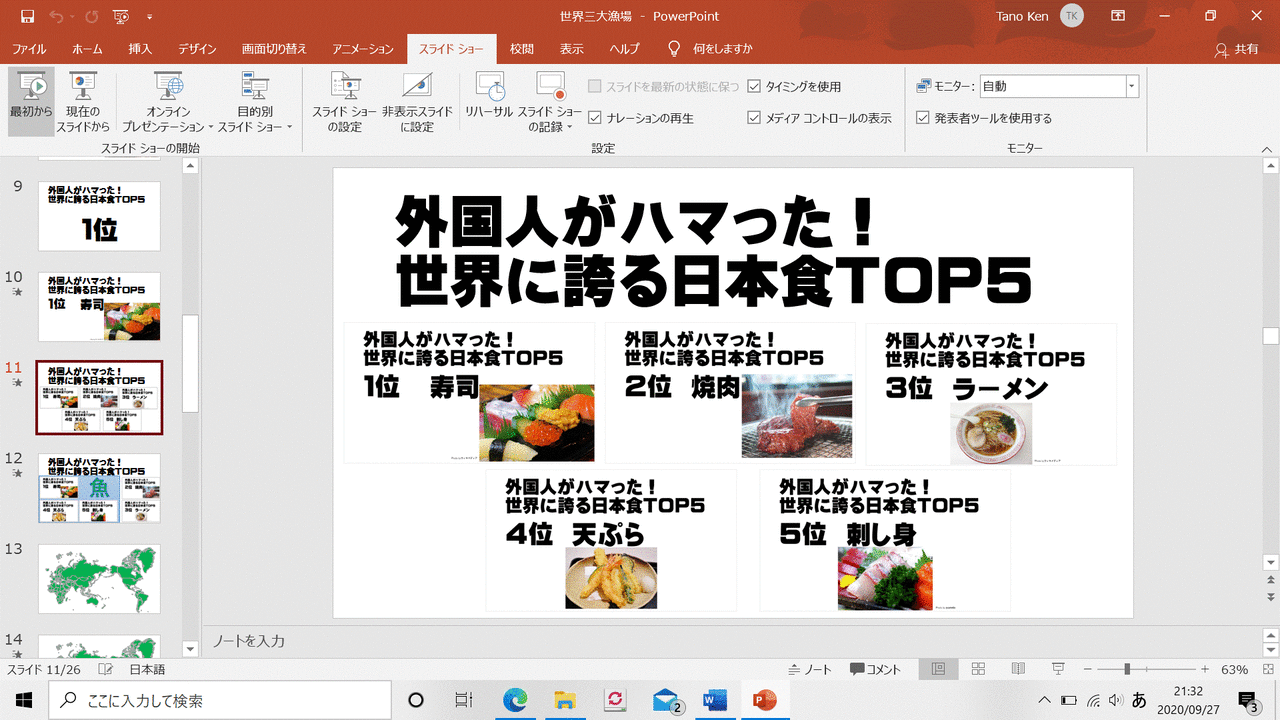Enable 発表者ツールを使用する option
Screen dimensions: 1280x720
point(924,117)
